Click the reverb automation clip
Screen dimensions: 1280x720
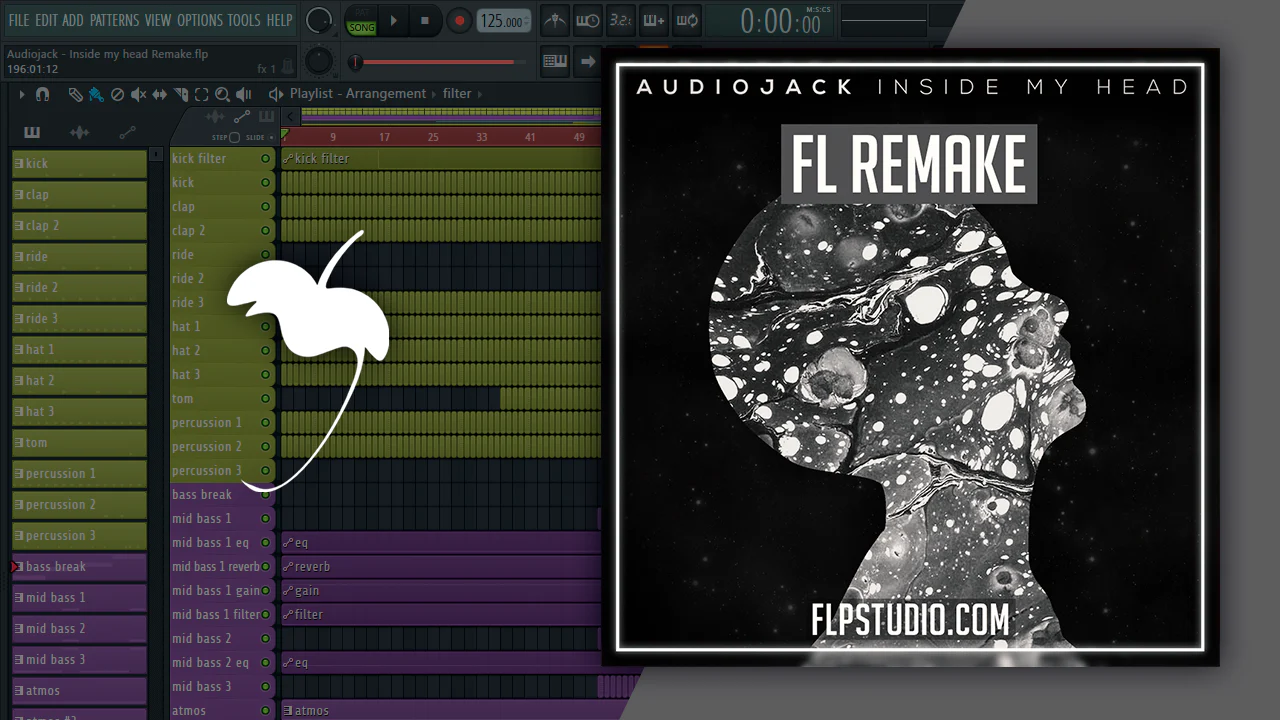(x=441, y=566)
